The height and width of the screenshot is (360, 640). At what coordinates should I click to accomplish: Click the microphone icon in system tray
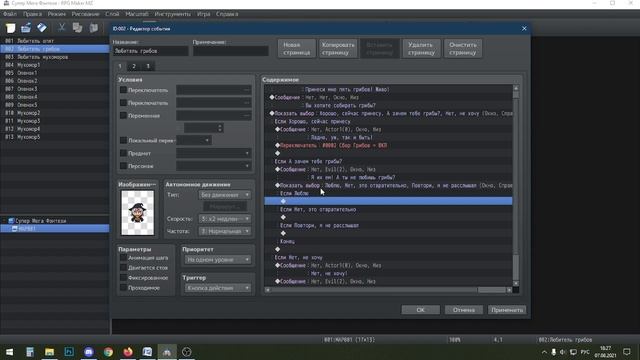click(x=553, y=352)
